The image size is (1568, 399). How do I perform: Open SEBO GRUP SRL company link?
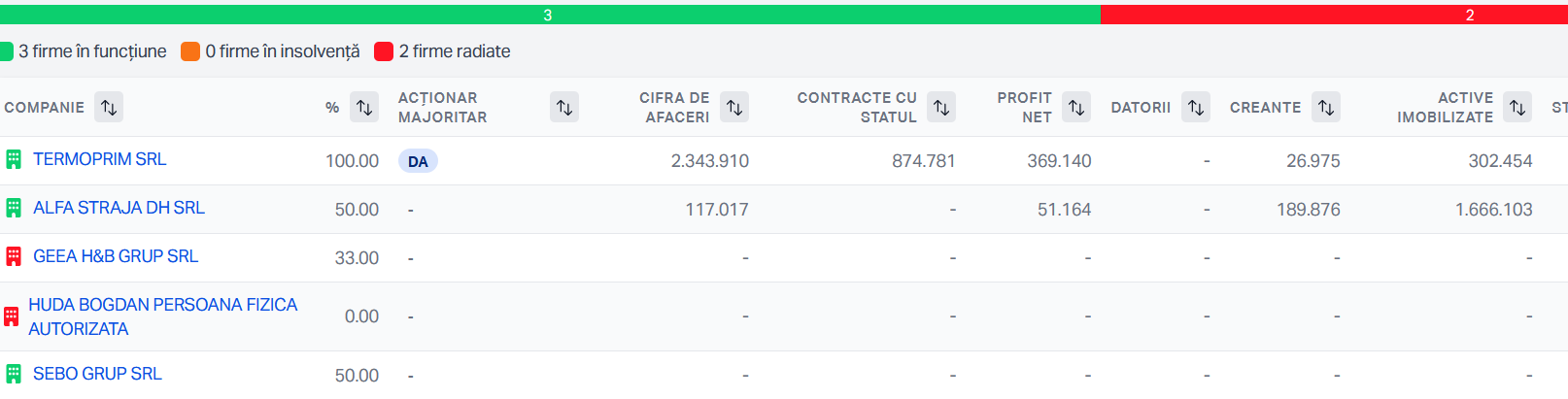97,374
